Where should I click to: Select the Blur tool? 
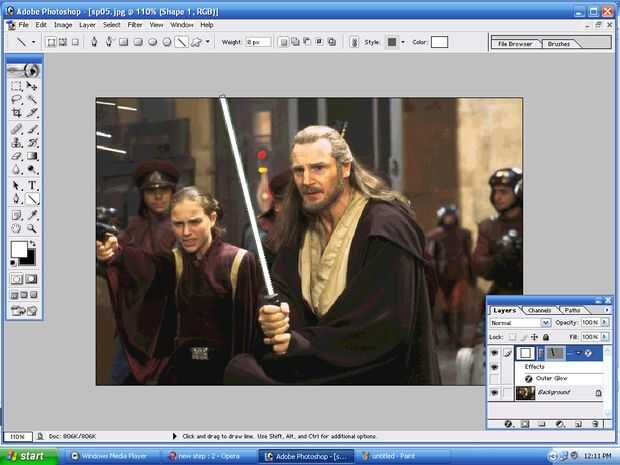(x=16, y=169)
